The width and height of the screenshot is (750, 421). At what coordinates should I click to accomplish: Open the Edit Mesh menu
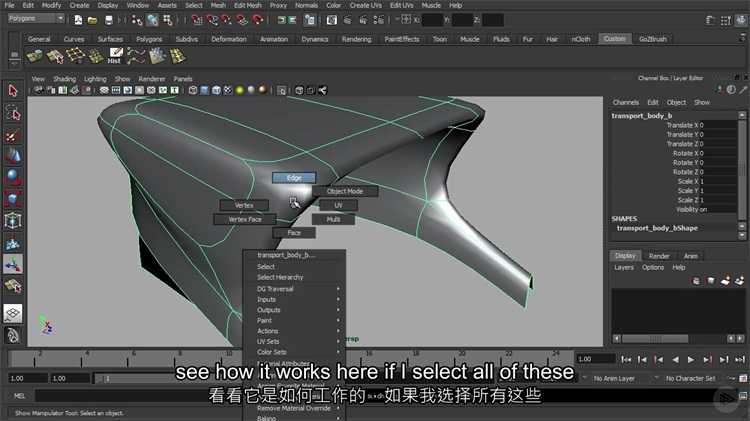248,5
